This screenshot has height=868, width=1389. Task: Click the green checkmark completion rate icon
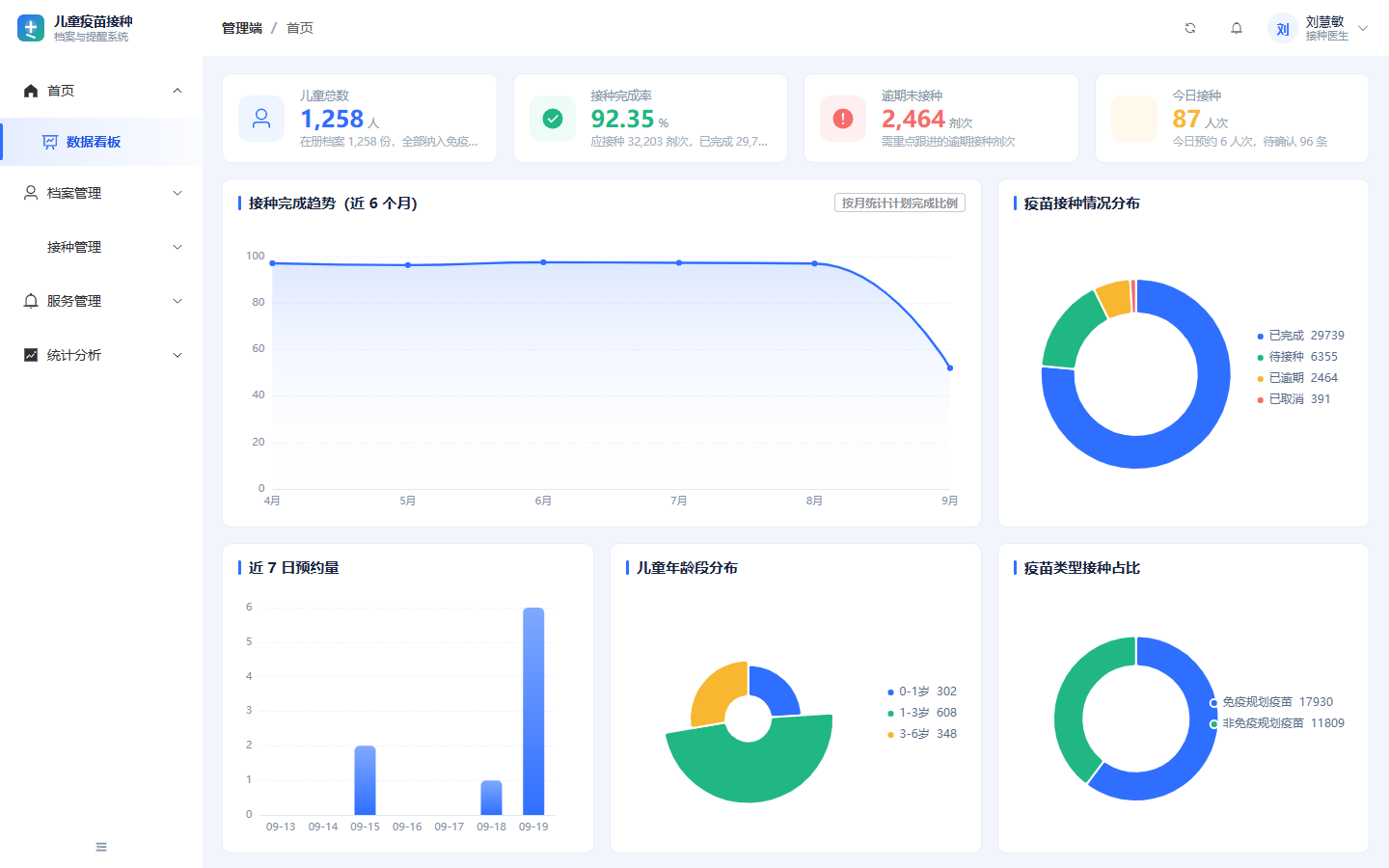point(553,119)
